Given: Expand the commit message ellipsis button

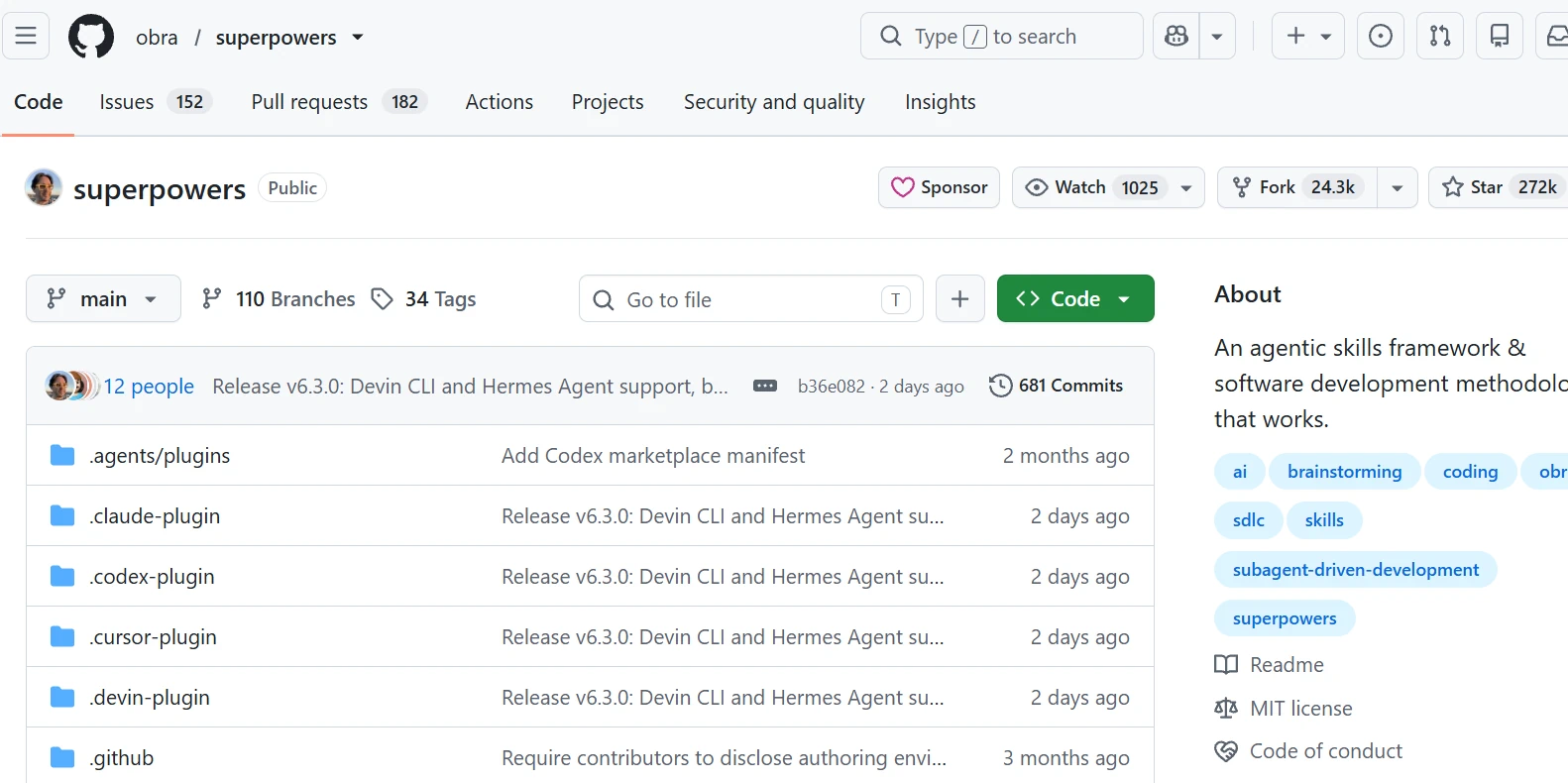Looking at the screenshot, I should [765, 386].
